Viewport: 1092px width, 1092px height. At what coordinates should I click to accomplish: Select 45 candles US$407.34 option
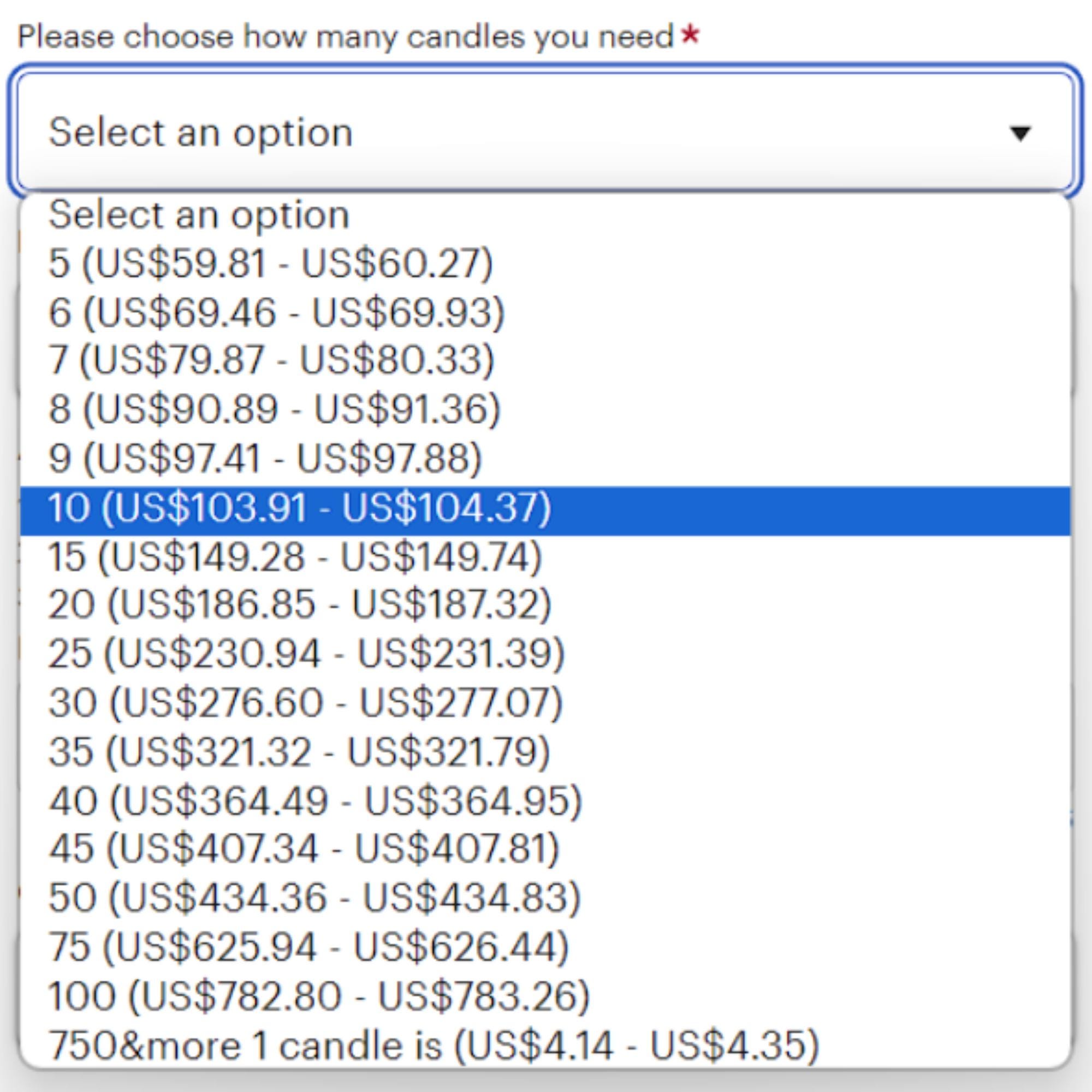click(x=304, y=849)
